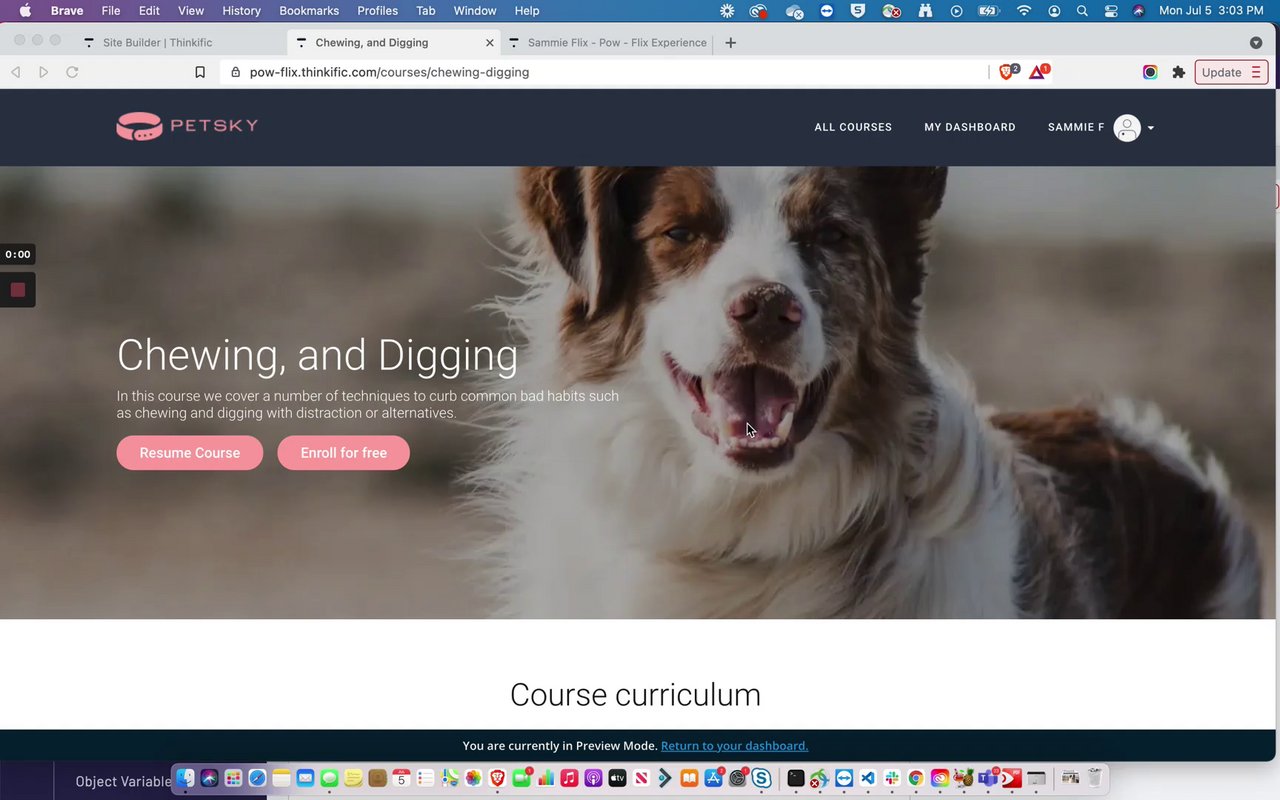Click the Enroll for free button

pos(343,453)
